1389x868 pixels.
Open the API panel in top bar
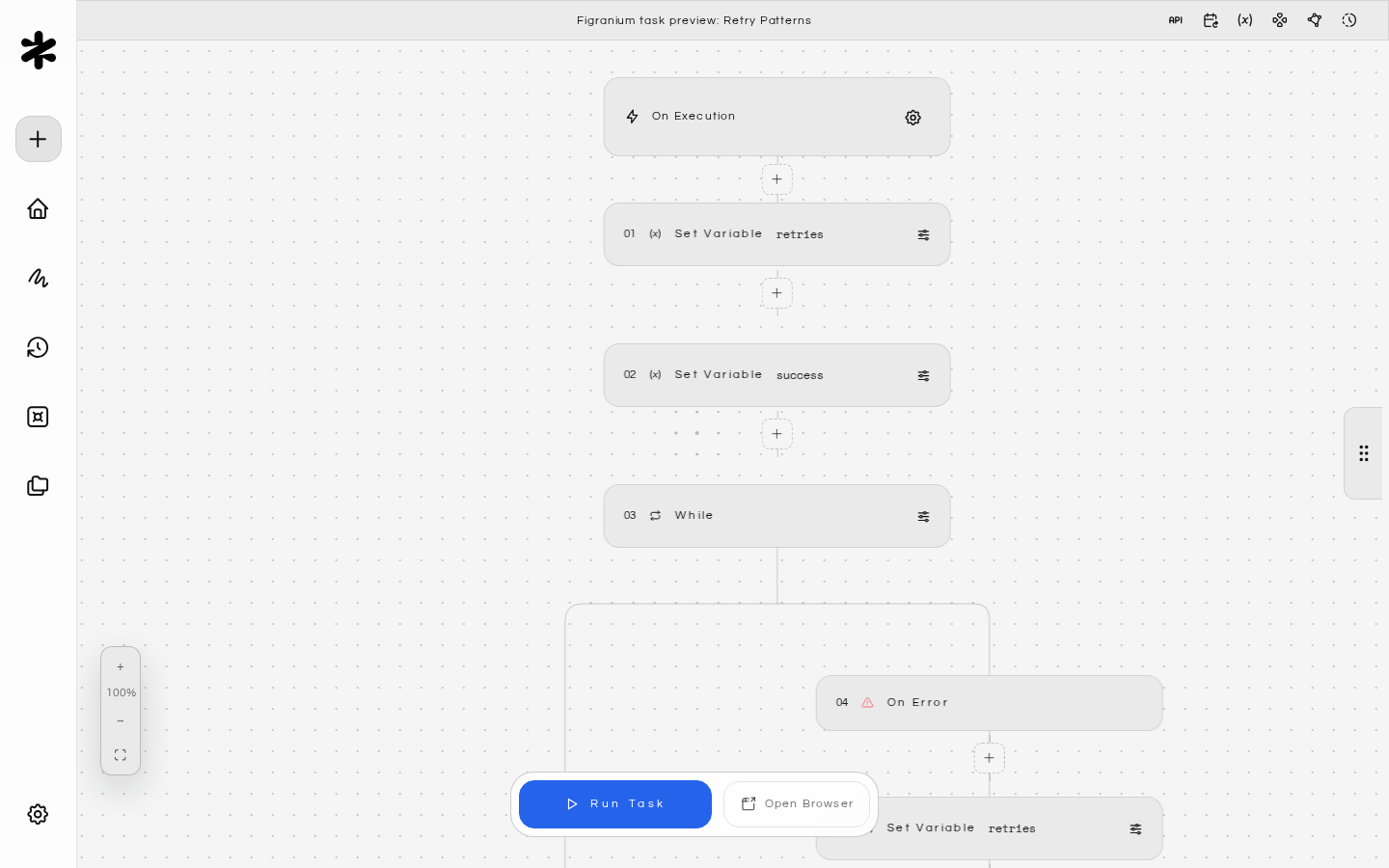[x=1175, y=20]
